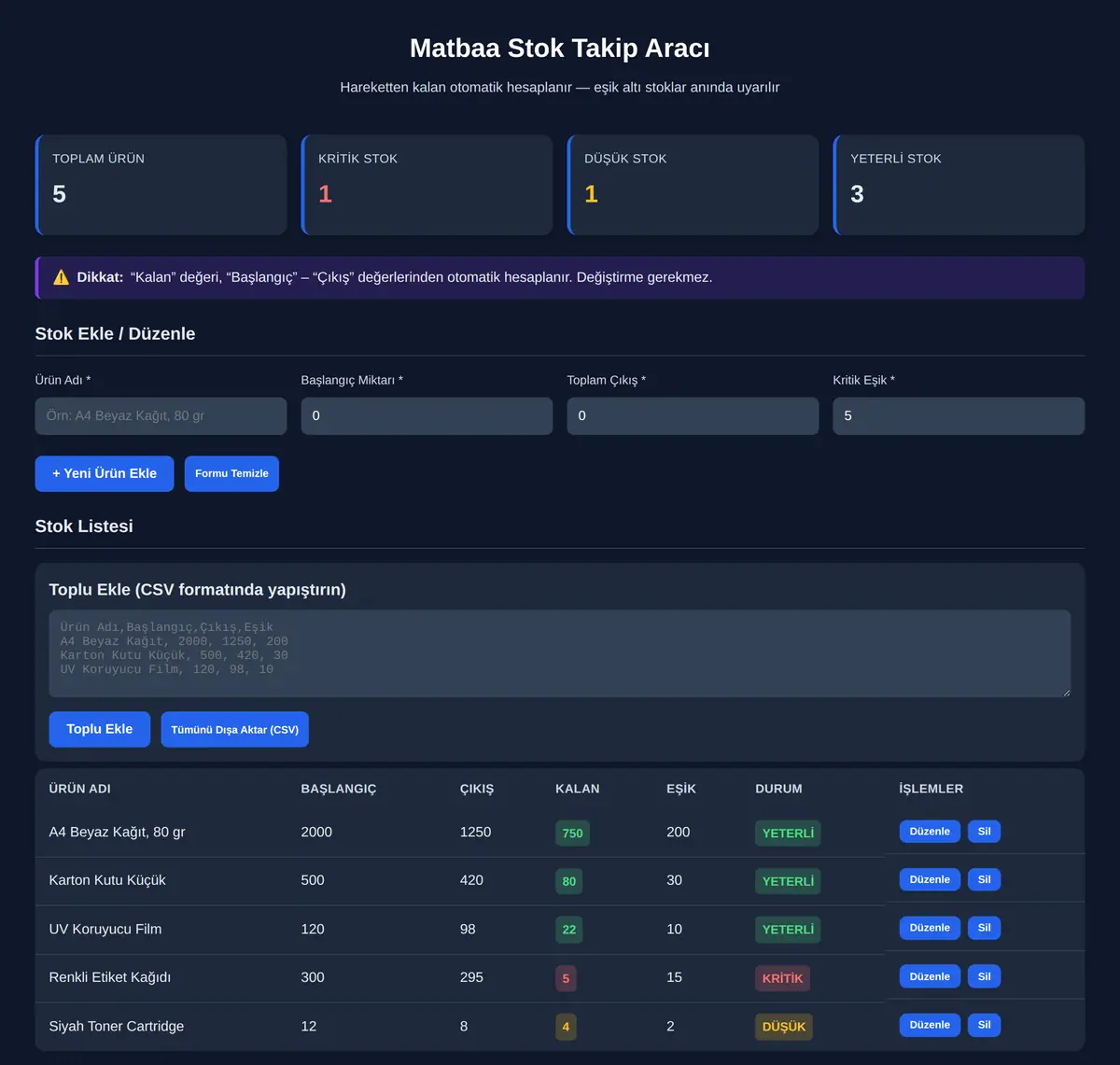Screen dimensions: 1120x1065
Task: Click the warning triangle icon in notice
Action: point(61,277)
